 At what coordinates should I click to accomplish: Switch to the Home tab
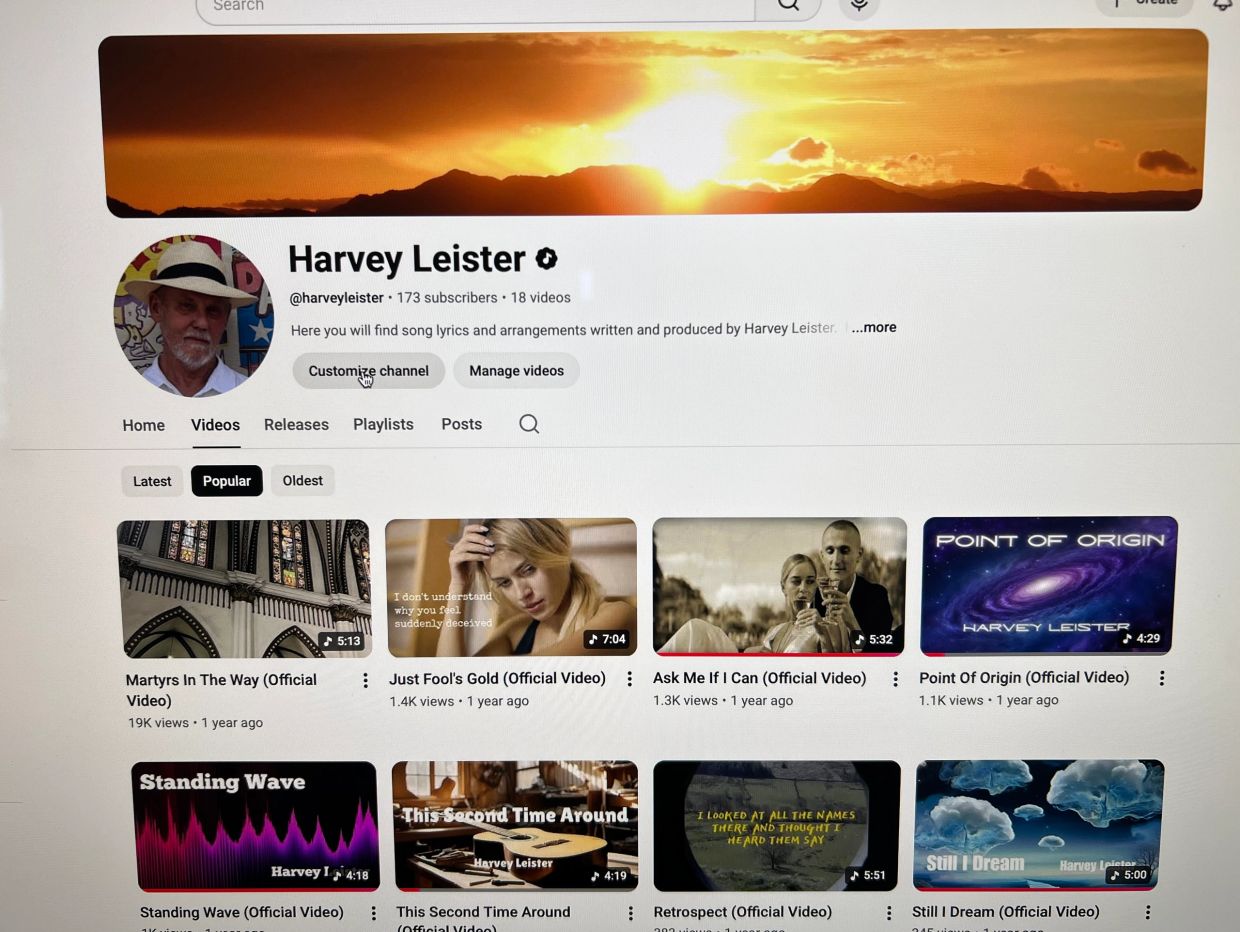[x=143, y=425]
